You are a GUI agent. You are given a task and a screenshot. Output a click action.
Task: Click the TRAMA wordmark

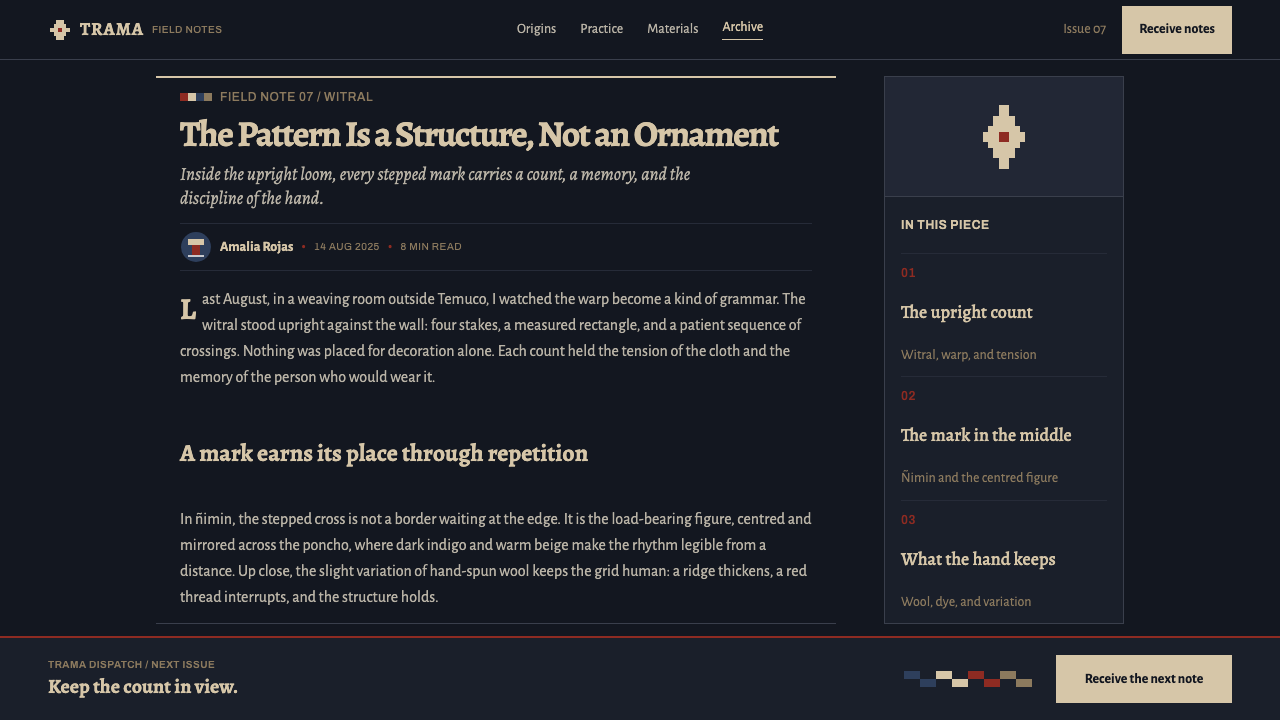point(112,30)
